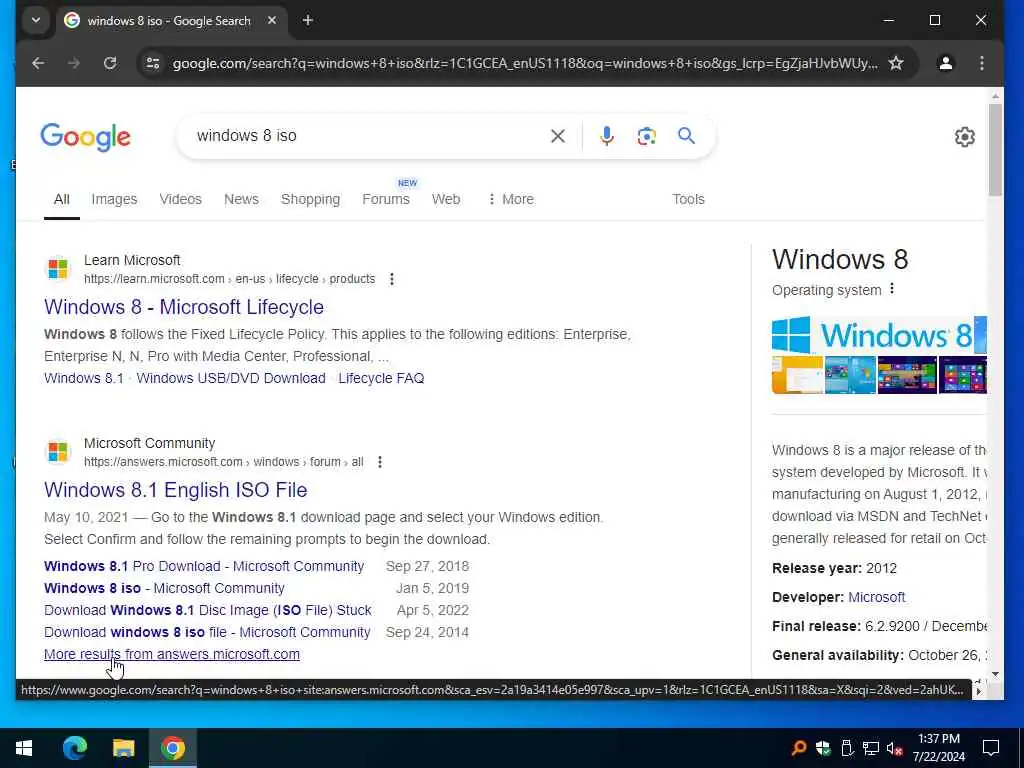Open 'Windows 8 iso - Microsoft Community' link
This screenshot has width=1024, height=768.
click(164, 588)
